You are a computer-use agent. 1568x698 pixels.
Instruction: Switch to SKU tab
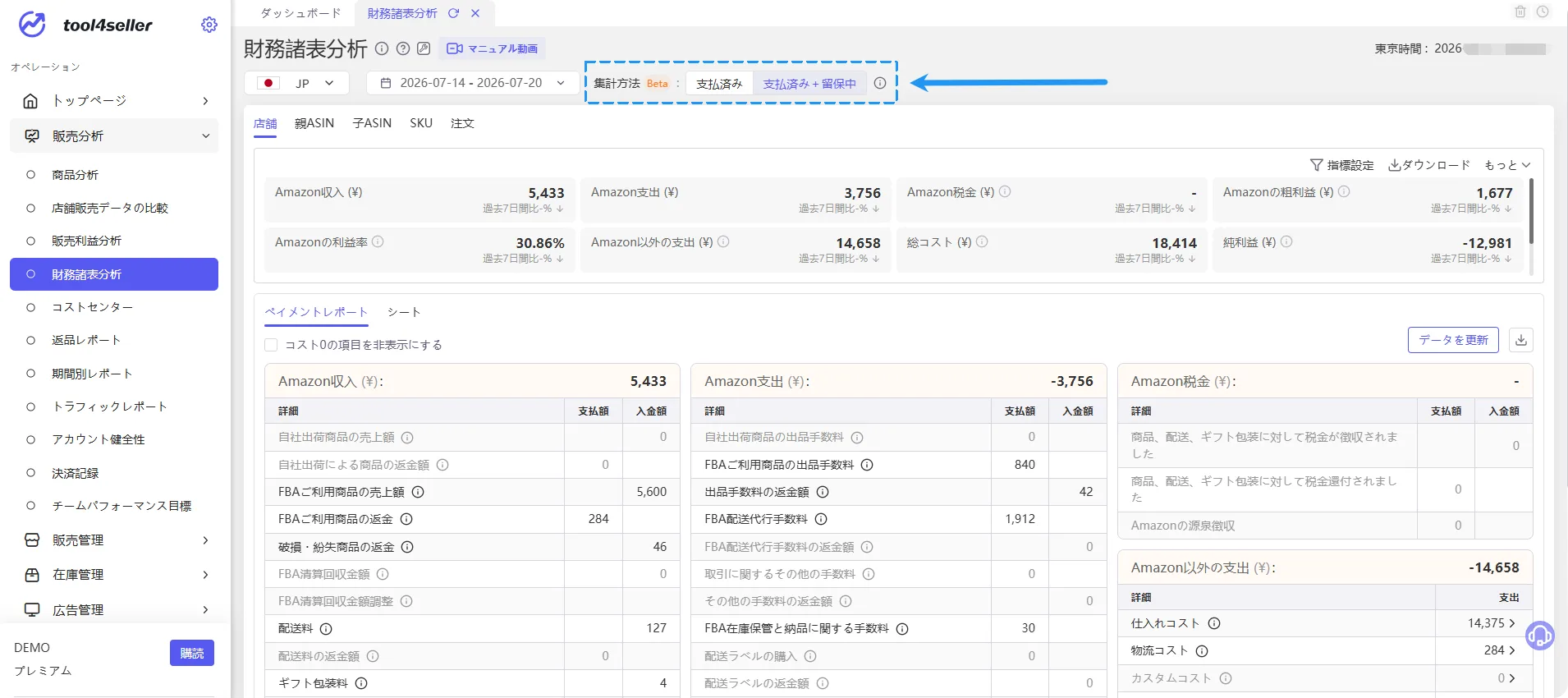[421, 123]
